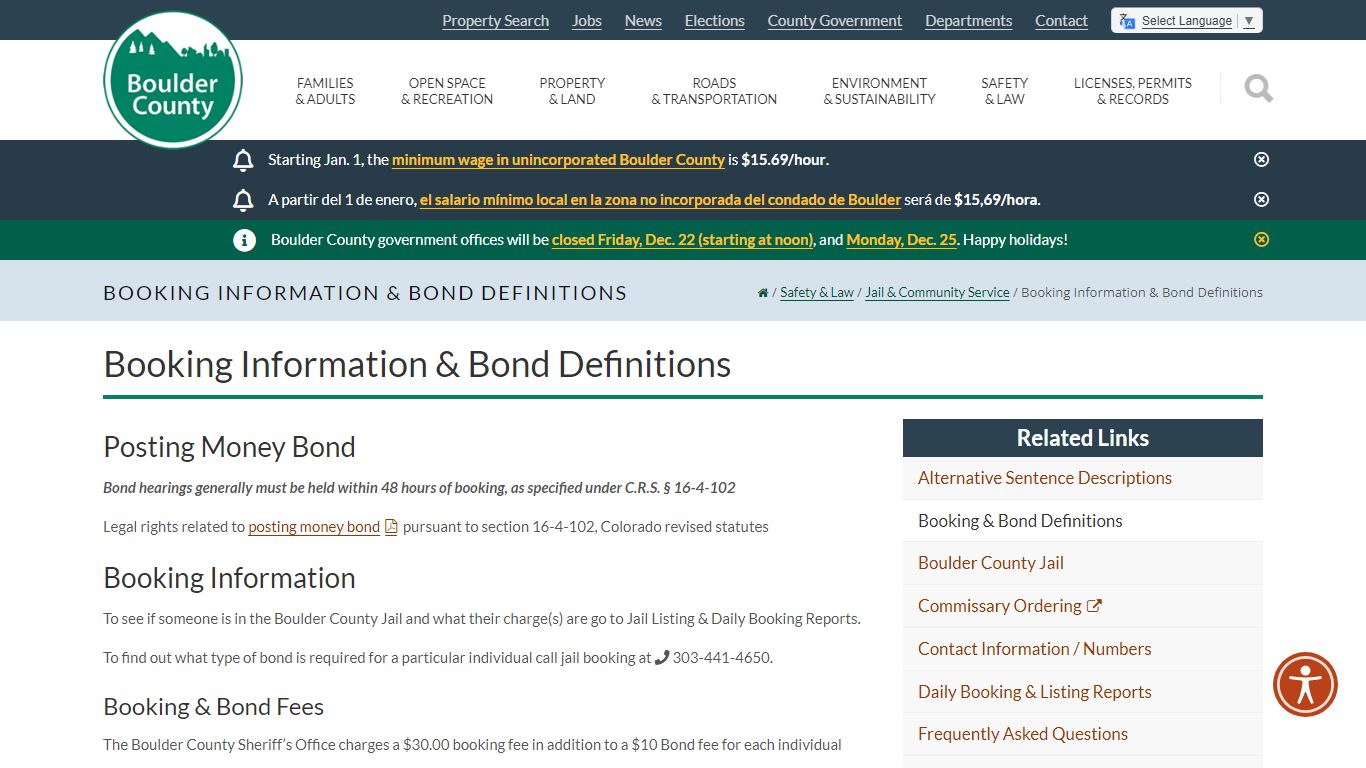Click the Boulder County logo
The image size is (1366, 768).
(173, 79)
